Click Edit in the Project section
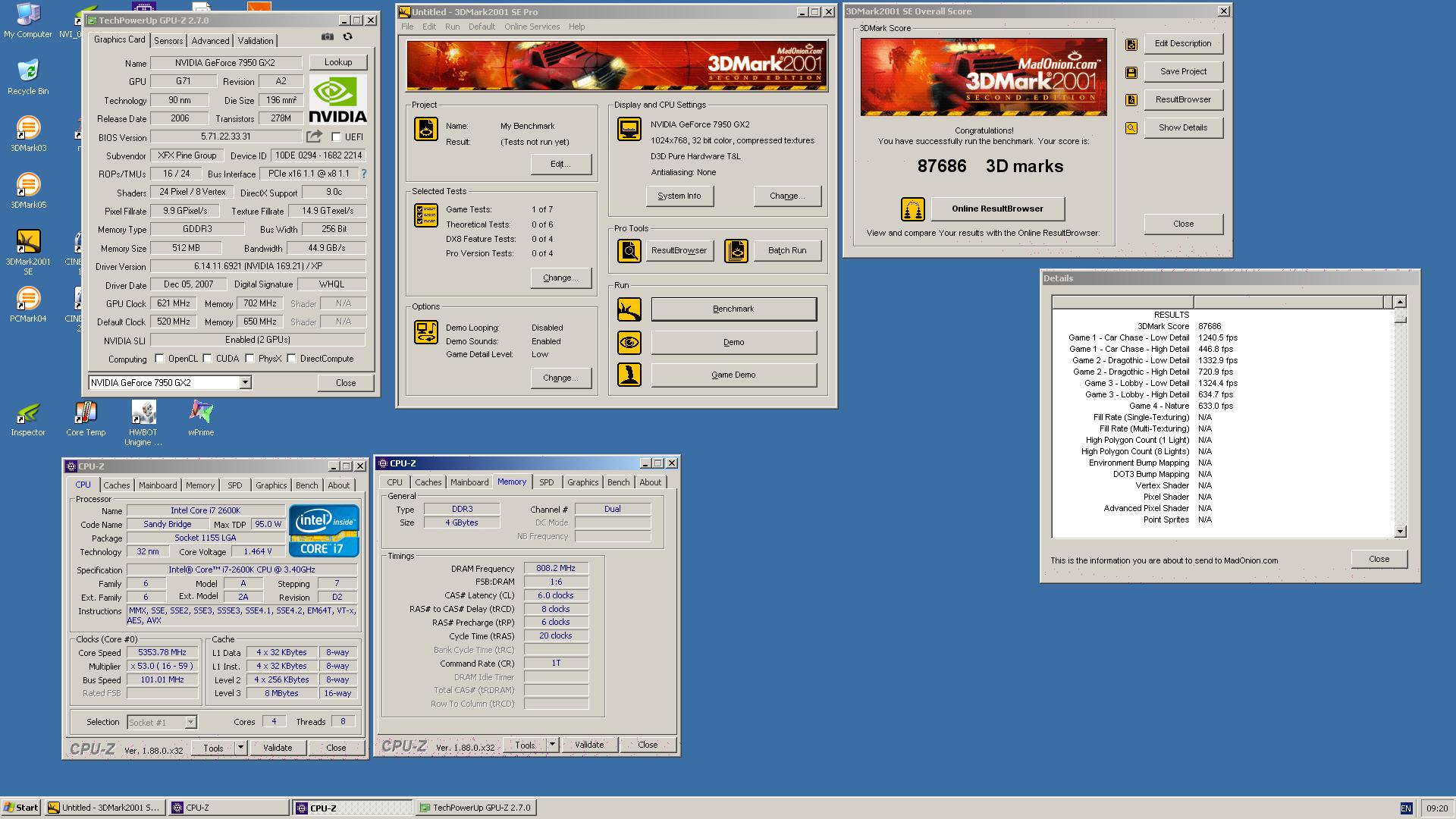Viewport: 1456px width, 819px height. tap(560, 164)
